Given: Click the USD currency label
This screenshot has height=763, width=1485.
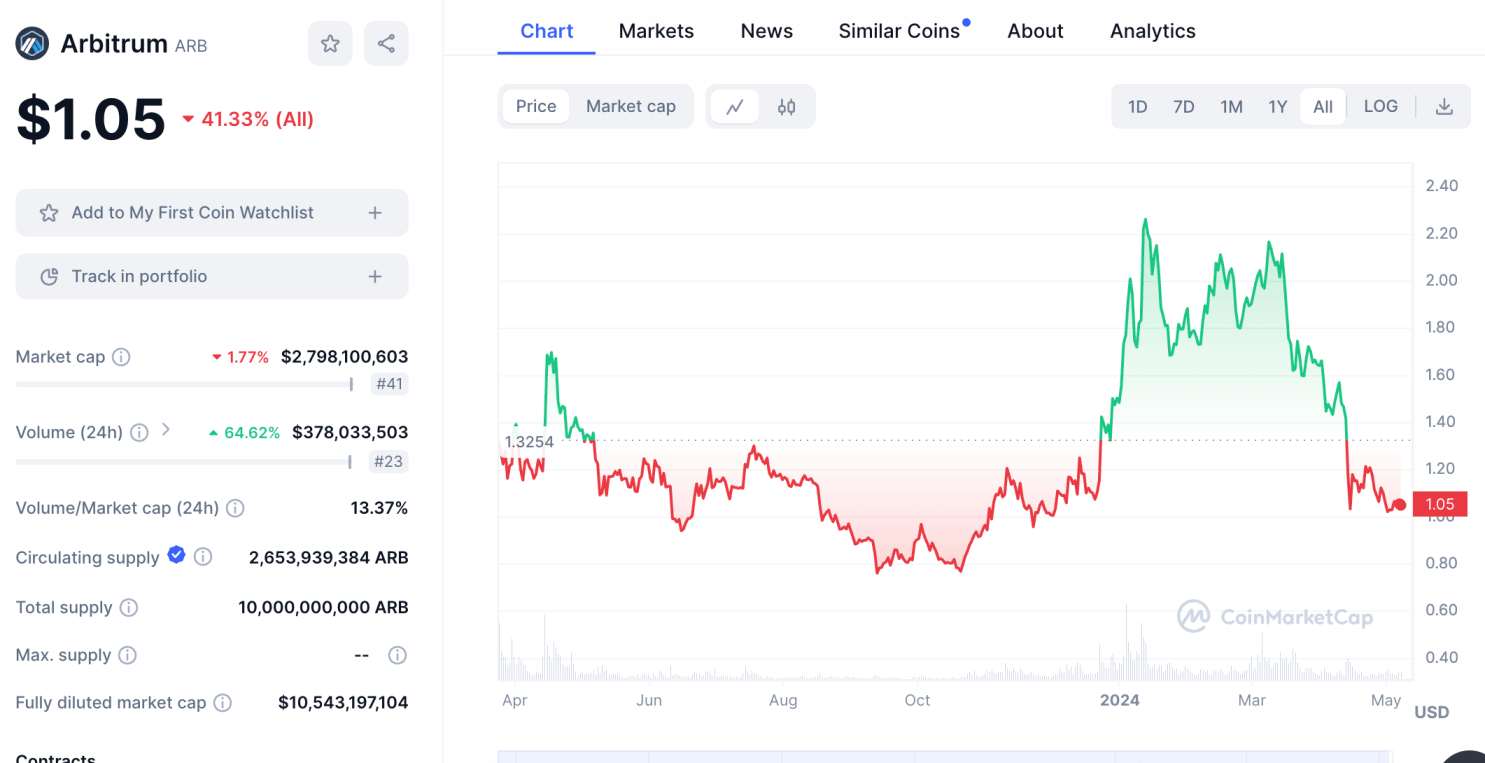Looking at the screenshot, I should (1432, 713).
